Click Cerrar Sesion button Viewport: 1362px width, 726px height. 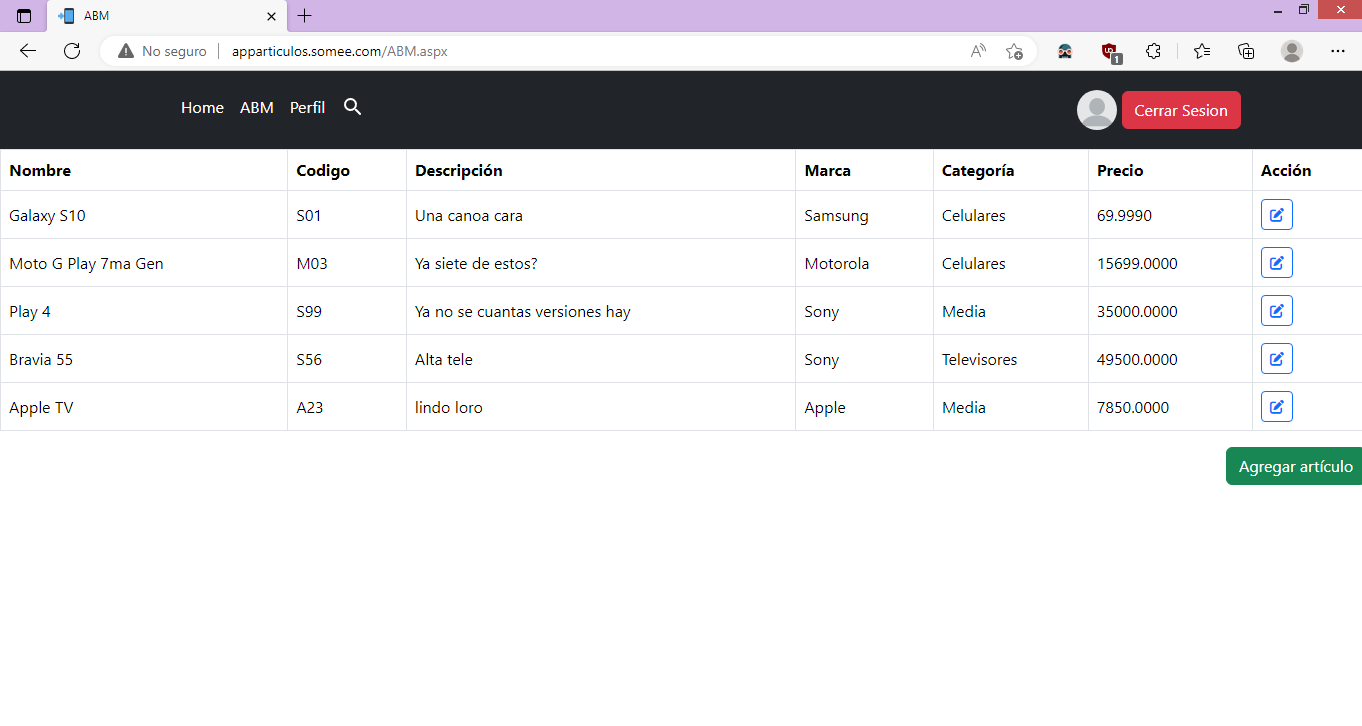click(x=1181, y=110)
